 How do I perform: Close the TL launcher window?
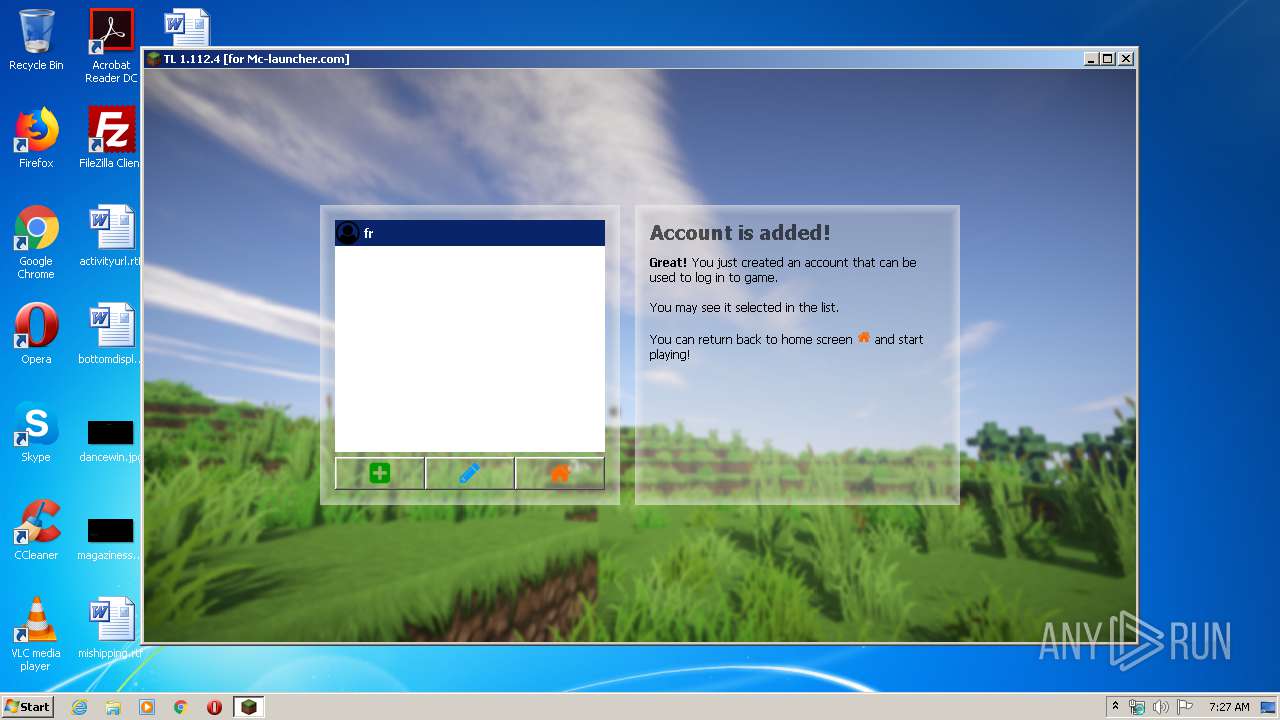pyautogui.click(x=1125, y=59)
